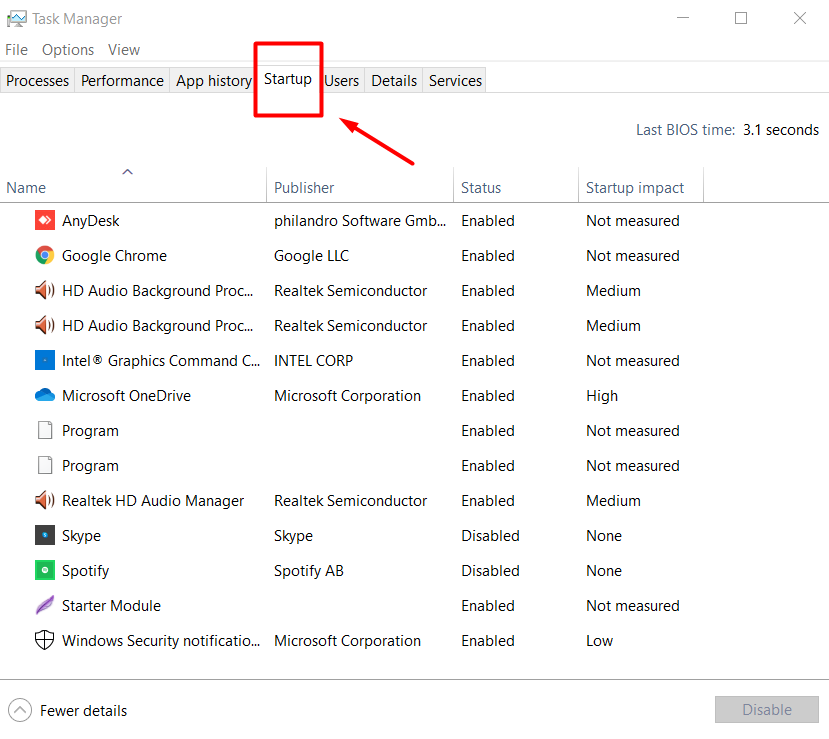The height and width of the screenshot is (739, 829).
Task: Select the Skype entry name
Action: (x=81, y=535)
